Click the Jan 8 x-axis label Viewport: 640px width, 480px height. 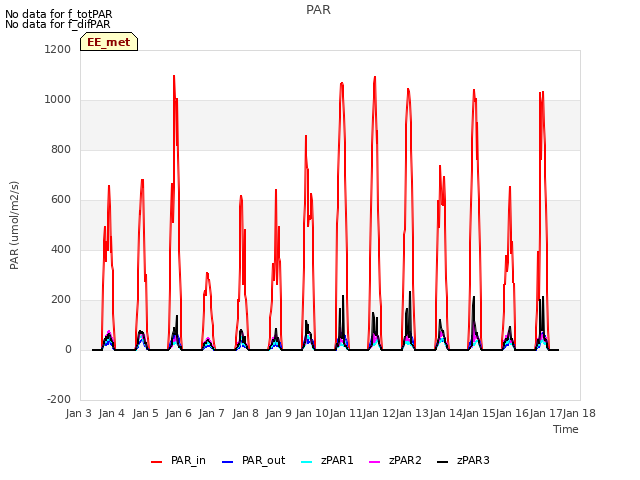[x=246, y=413]
